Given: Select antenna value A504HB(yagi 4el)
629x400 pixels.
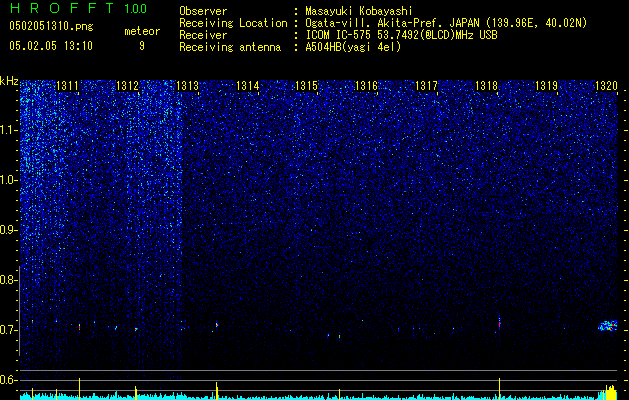Looking at the screenshot, I should pyautogui.click(x=353, y=47).
